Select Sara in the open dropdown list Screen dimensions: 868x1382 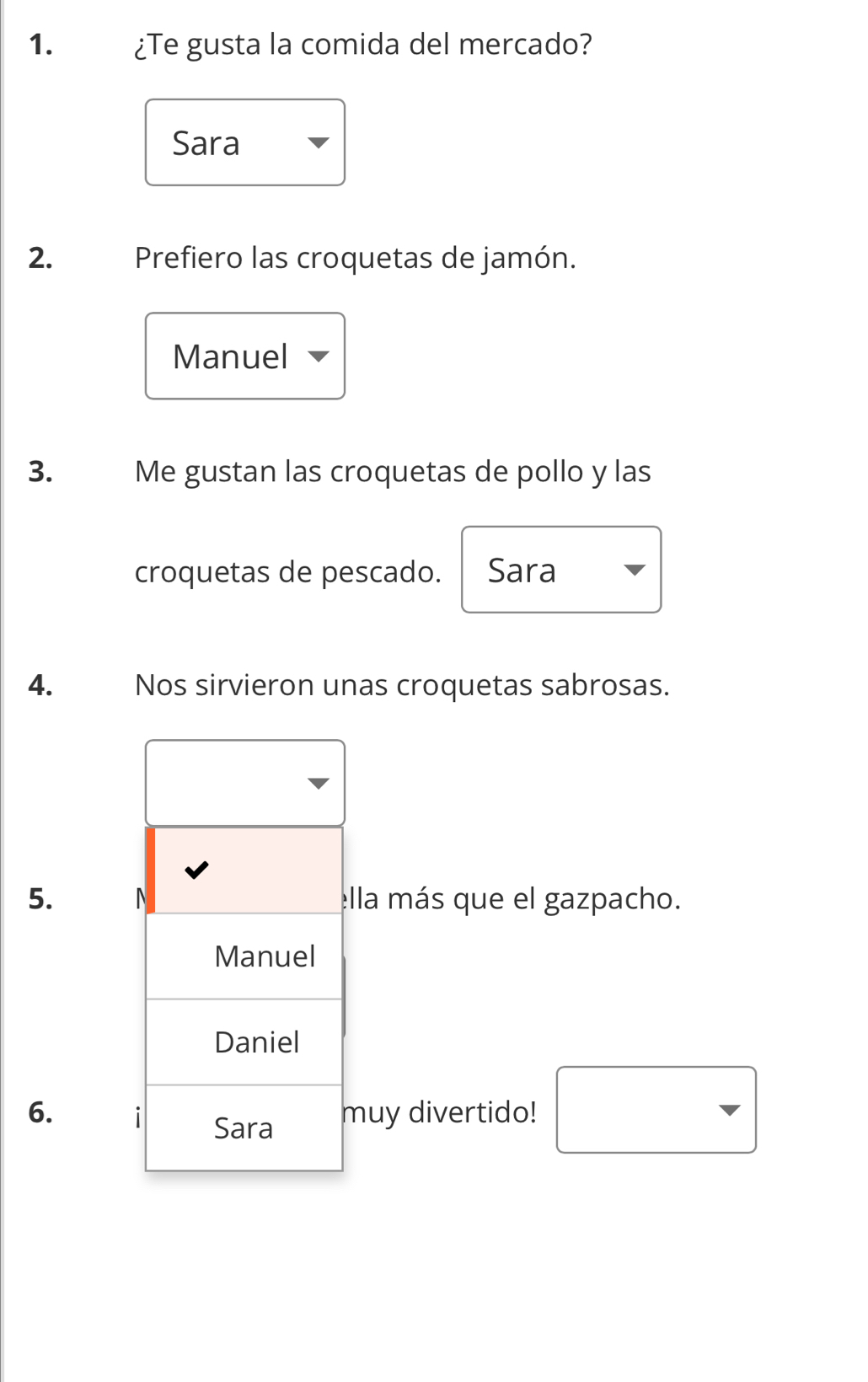244,1128
